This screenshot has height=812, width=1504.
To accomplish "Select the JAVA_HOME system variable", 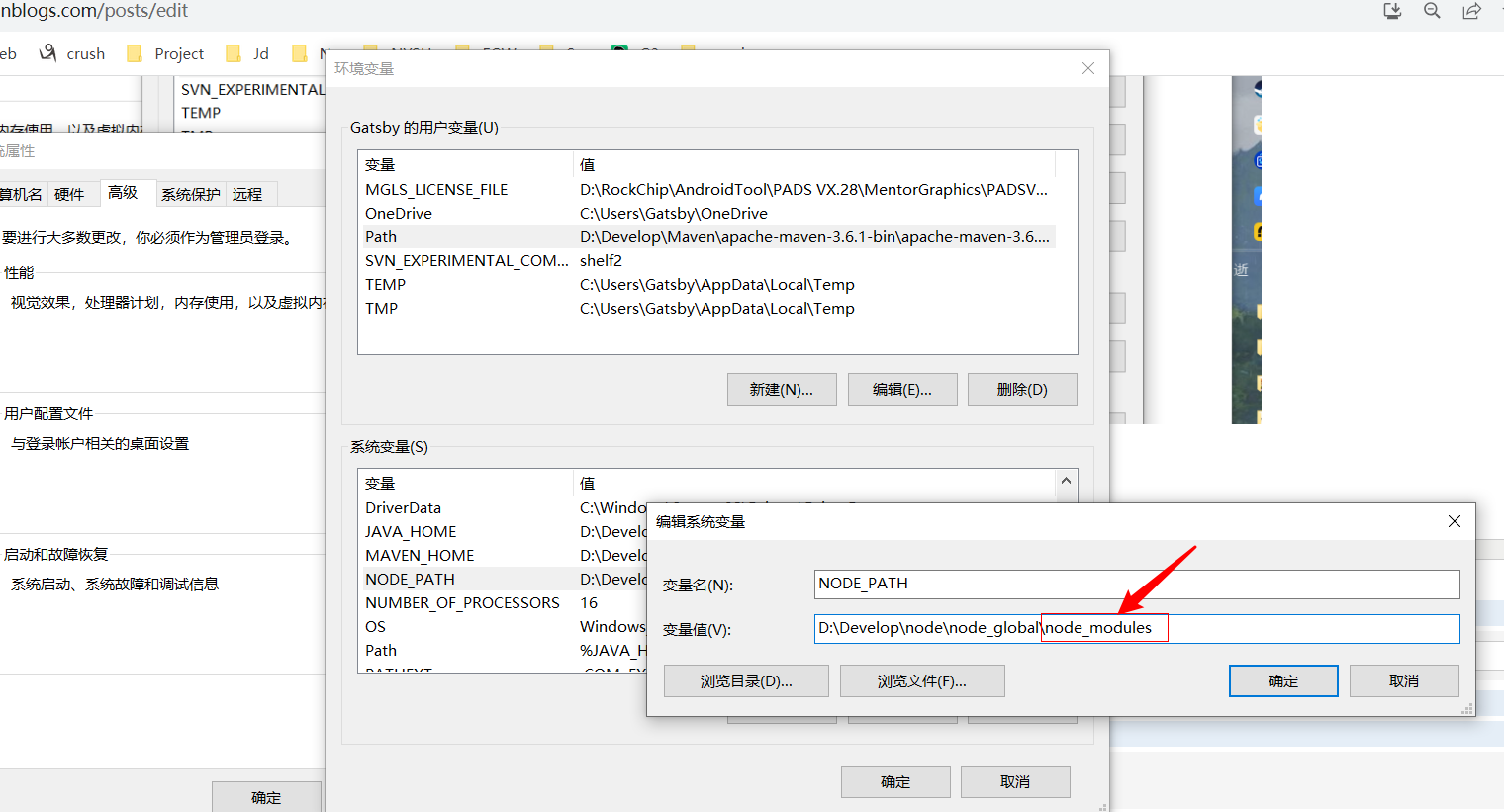I will [411, 531].
